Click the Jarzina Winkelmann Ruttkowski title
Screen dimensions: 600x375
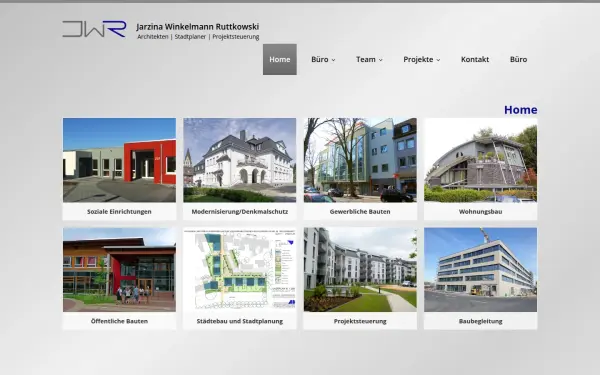197,26
